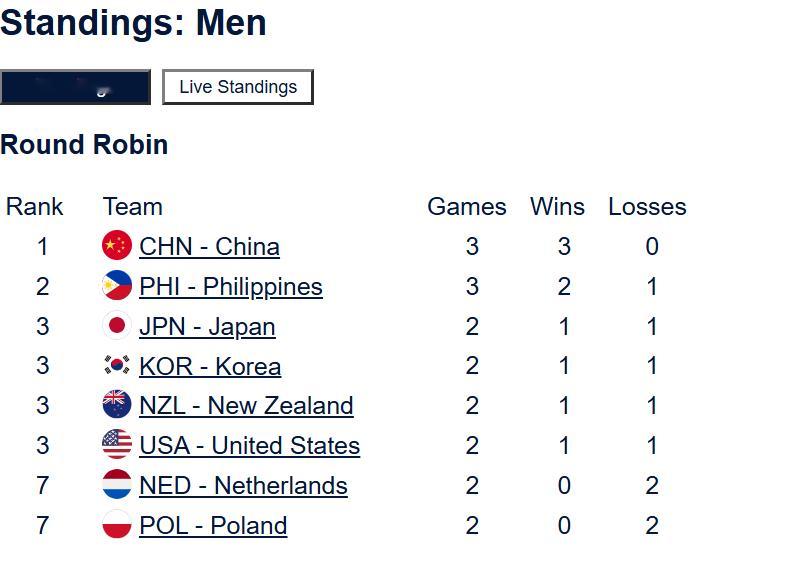Click the New Zealand flag icon

point(117,405)
